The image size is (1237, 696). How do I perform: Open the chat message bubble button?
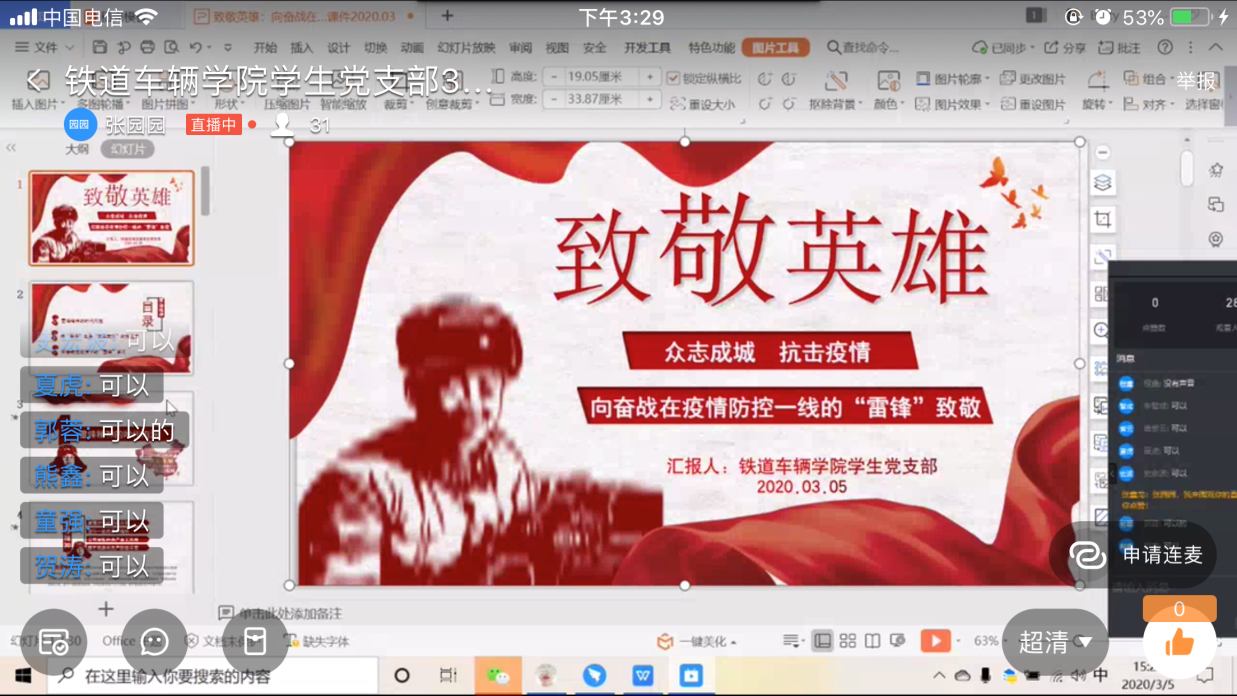point(154,642)
